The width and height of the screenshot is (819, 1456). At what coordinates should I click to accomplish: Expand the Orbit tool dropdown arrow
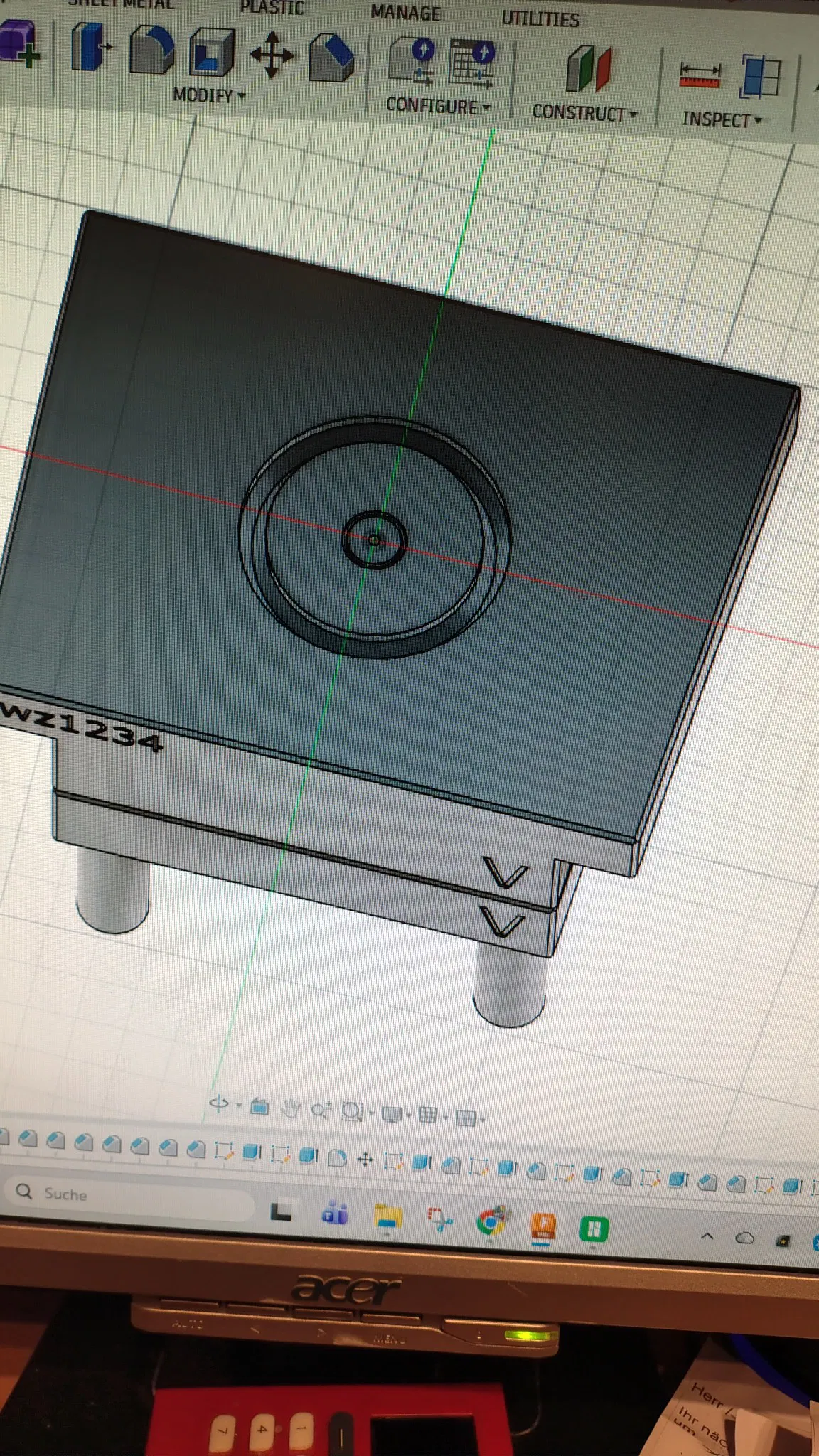point(239,1106)
